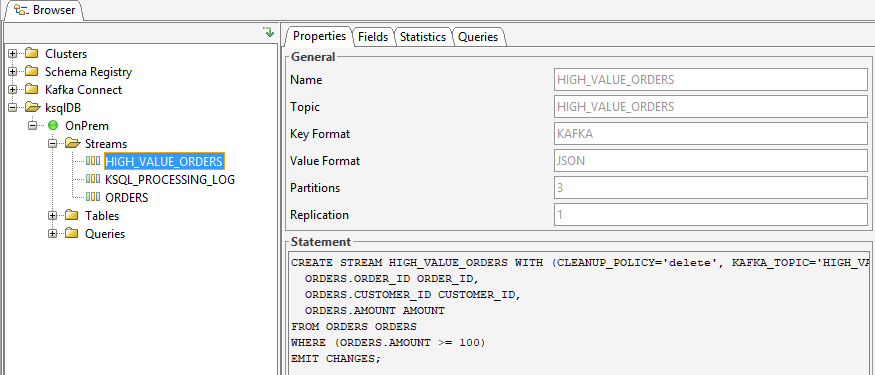Click the Tables folder icon

coord(71,215)
